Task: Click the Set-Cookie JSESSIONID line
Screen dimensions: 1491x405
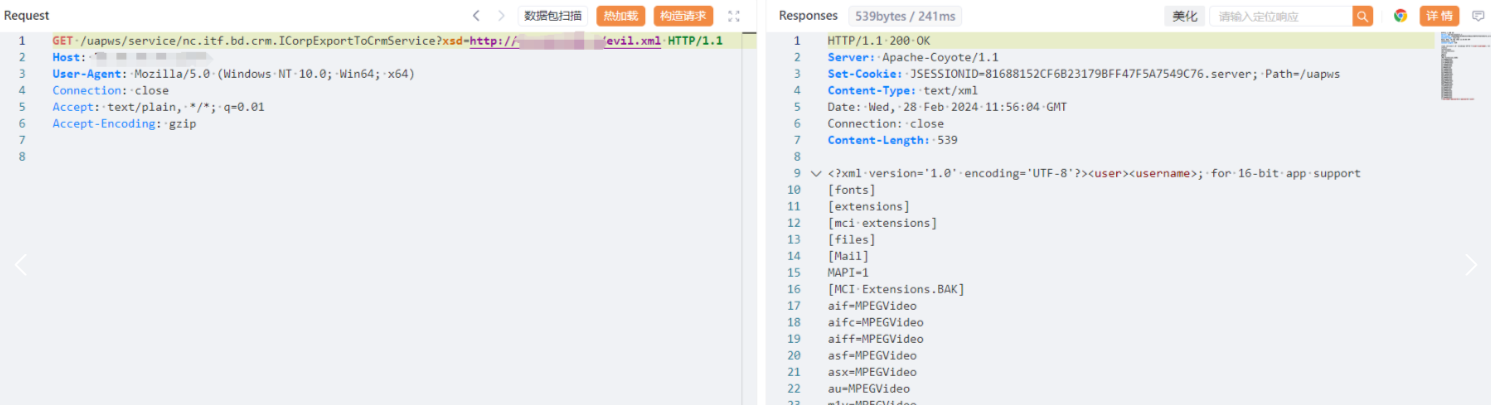Action: click(x=1084, y=74)
